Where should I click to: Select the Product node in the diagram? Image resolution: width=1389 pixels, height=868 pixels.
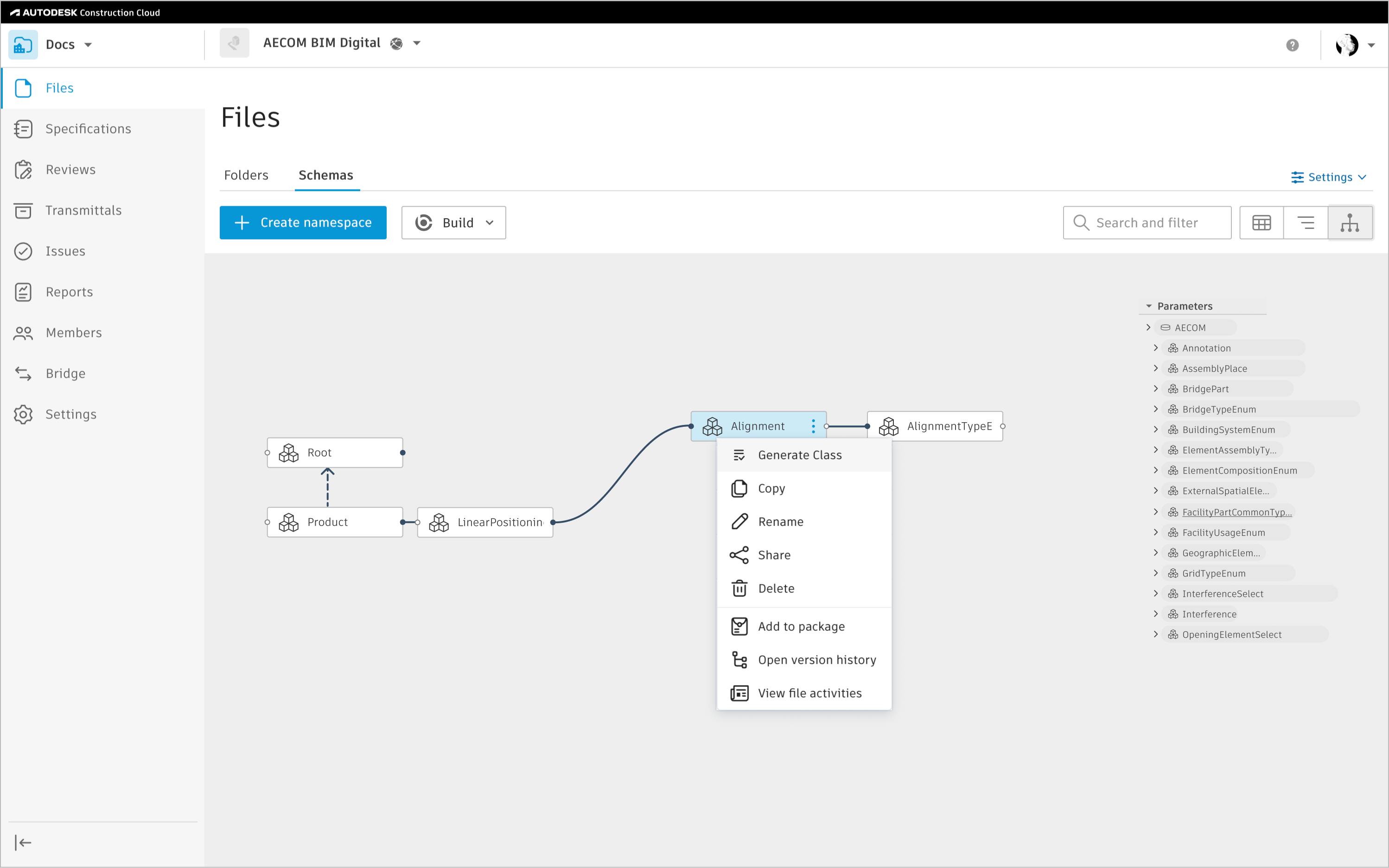pyautogui.click(x=335, y=522)
